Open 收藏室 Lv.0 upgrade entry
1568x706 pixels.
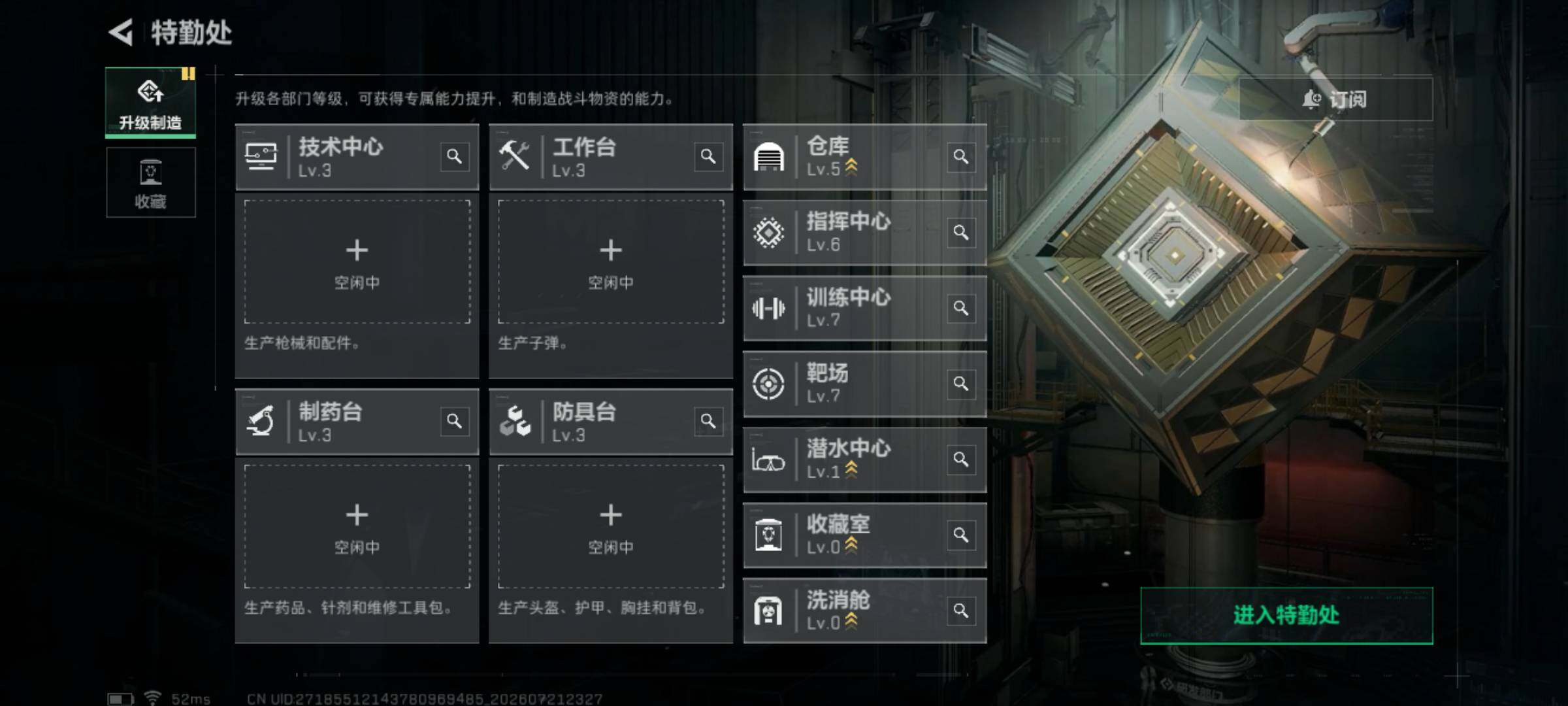(x=865, y=535)
